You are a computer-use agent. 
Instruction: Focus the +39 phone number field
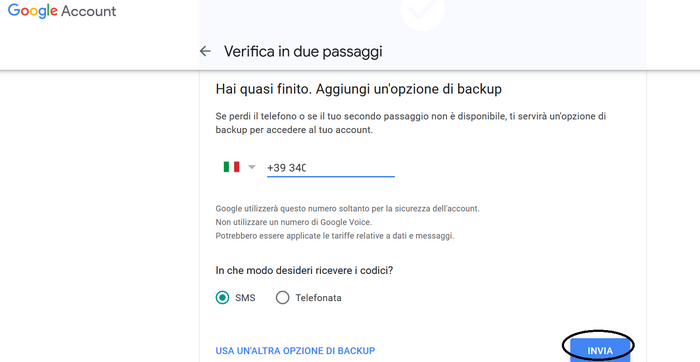[331, 168]
